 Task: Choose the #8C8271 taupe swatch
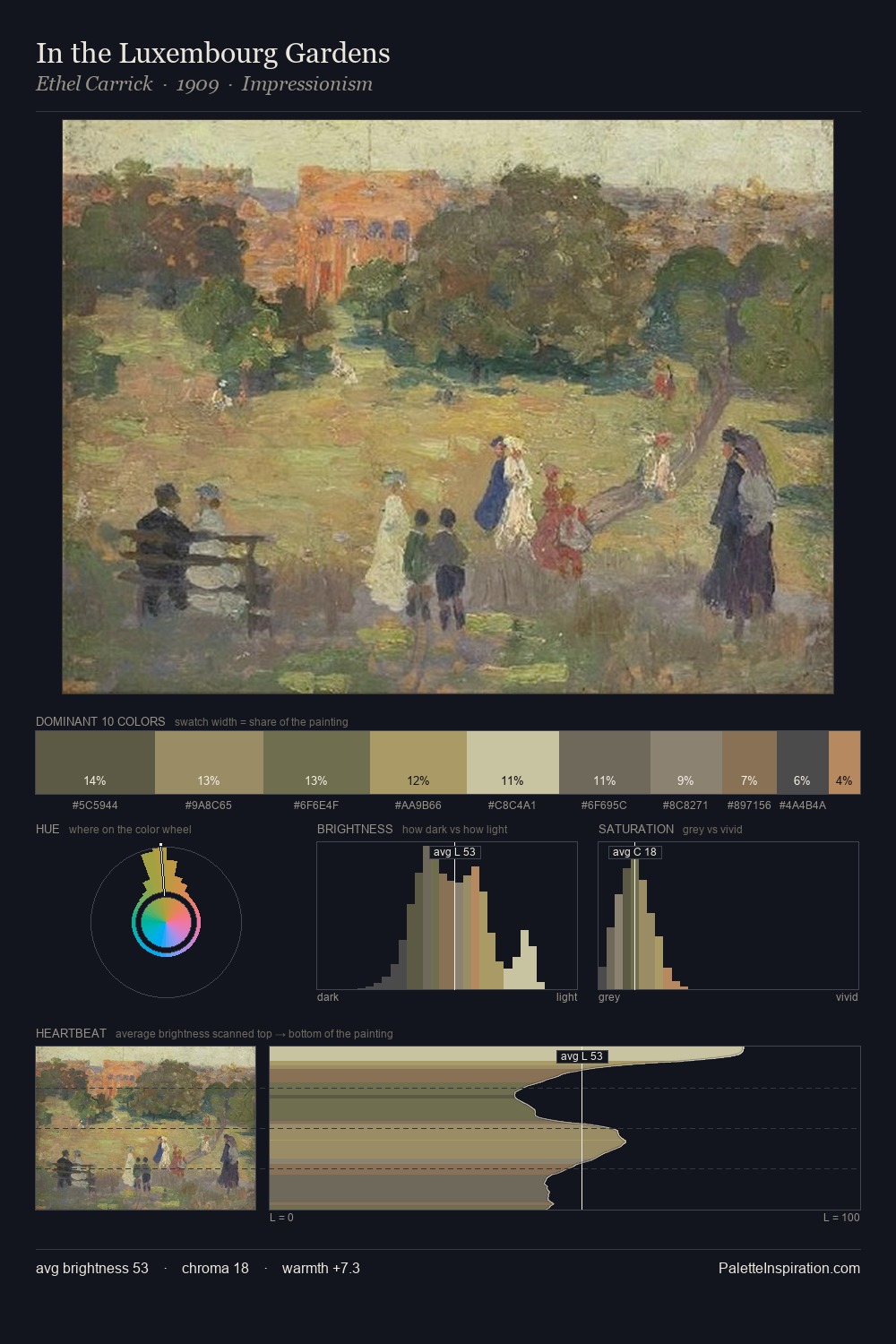686,762
